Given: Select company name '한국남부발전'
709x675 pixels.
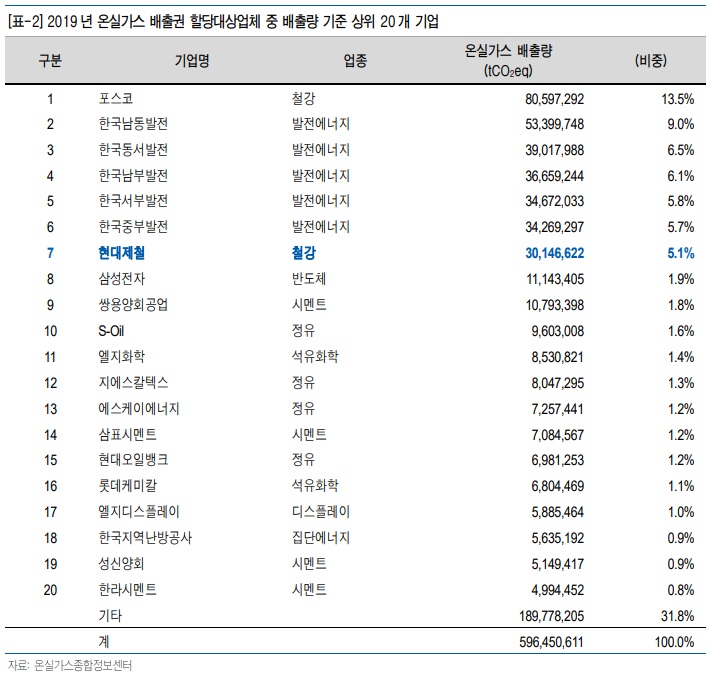Looking at the screenshot, I should tap(133, 175).
